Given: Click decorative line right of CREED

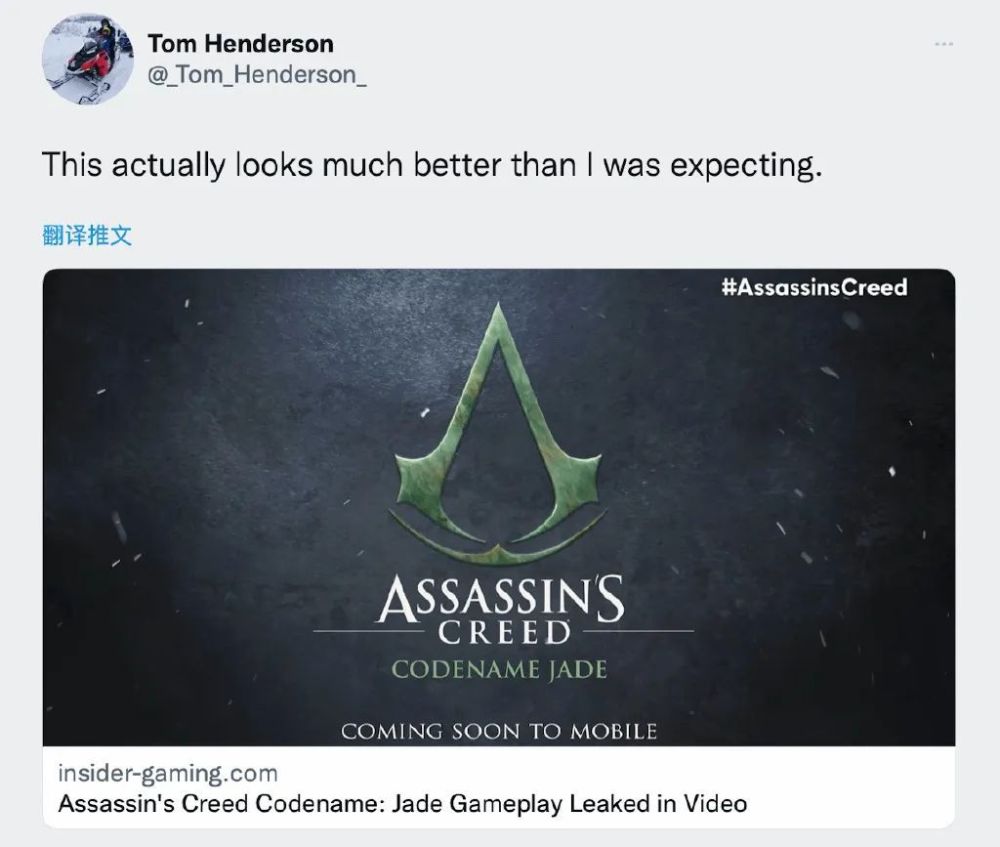Looking at the screenshot, I should 638,631.
